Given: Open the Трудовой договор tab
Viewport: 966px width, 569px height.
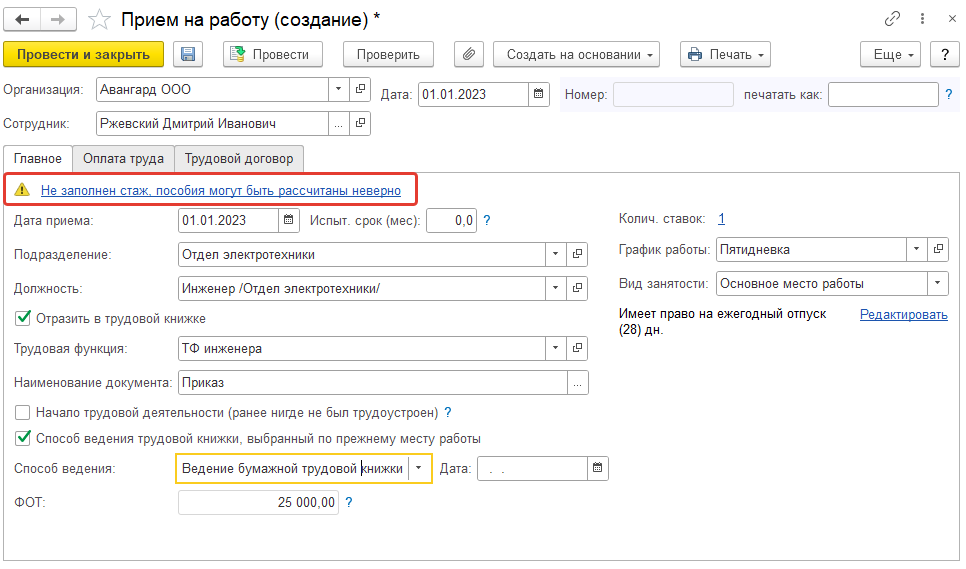Looking at the screenshot, I should point(239,159).
